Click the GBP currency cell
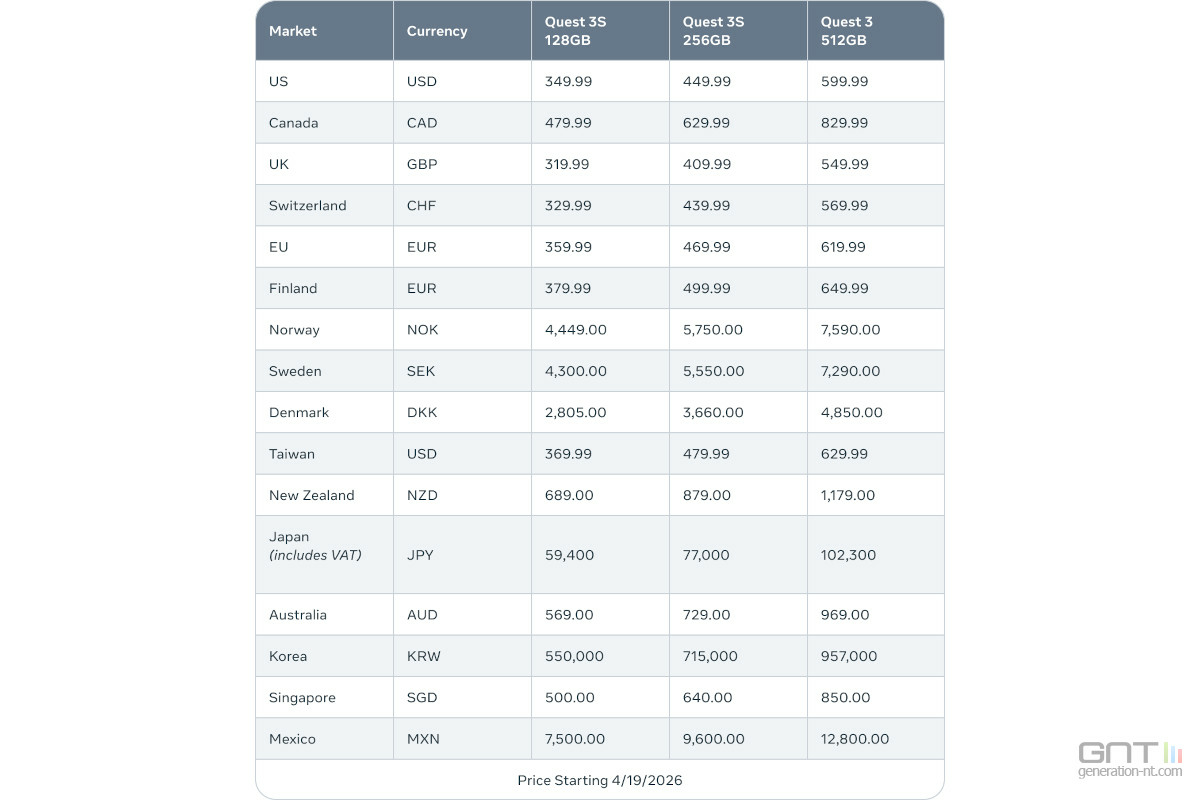Screen dimensions: 1200x800 422,164
